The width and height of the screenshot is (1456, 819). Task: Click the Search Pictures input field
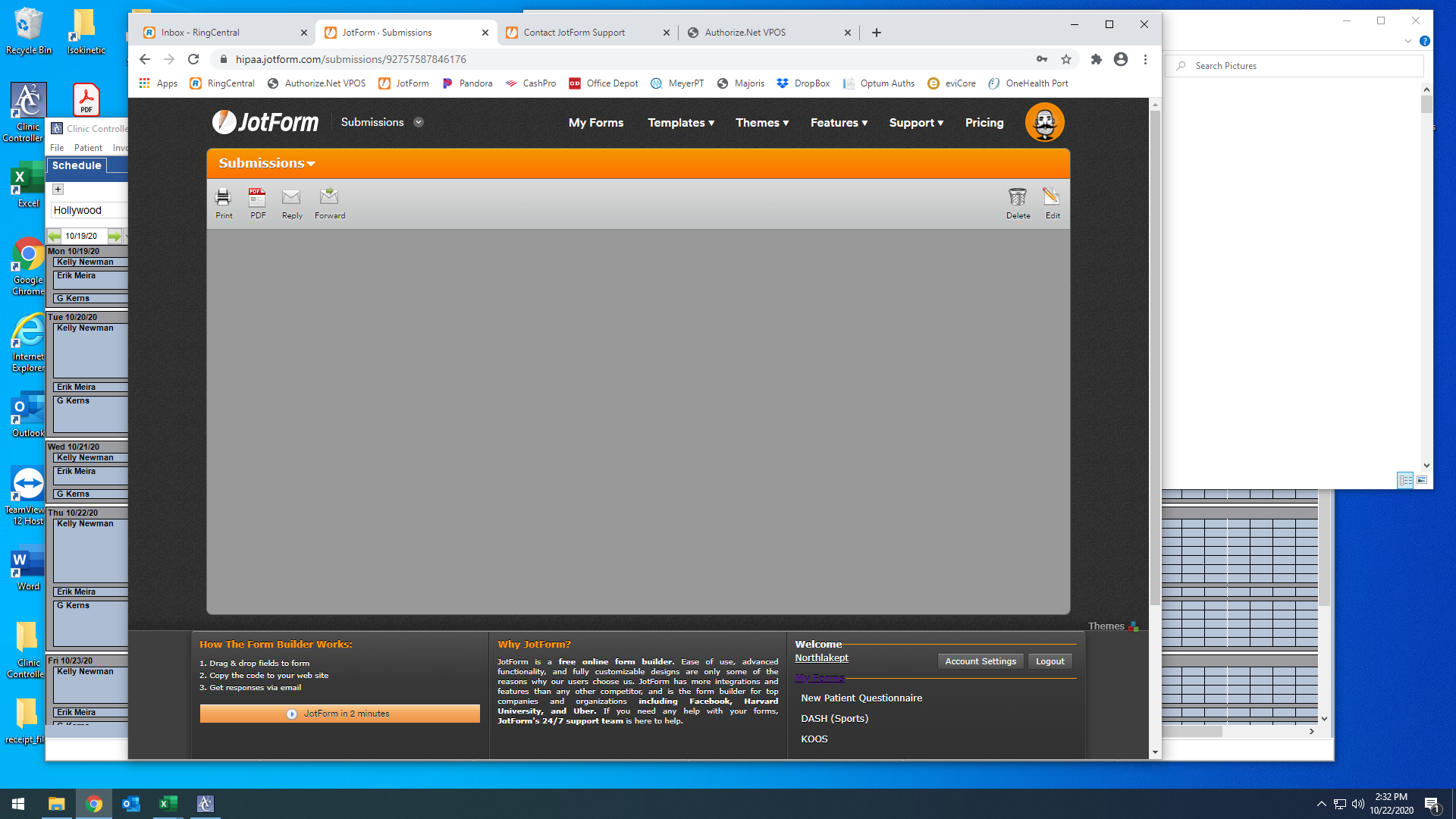(x=1293, y=66)
